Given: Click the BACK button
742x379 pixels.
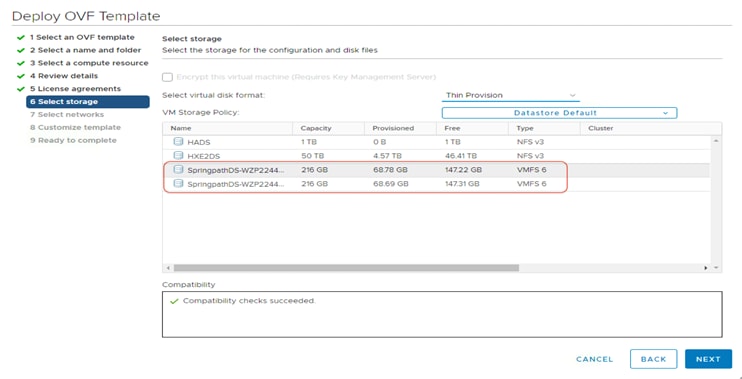Looking at the screenshot, I should tap(654, 359).
